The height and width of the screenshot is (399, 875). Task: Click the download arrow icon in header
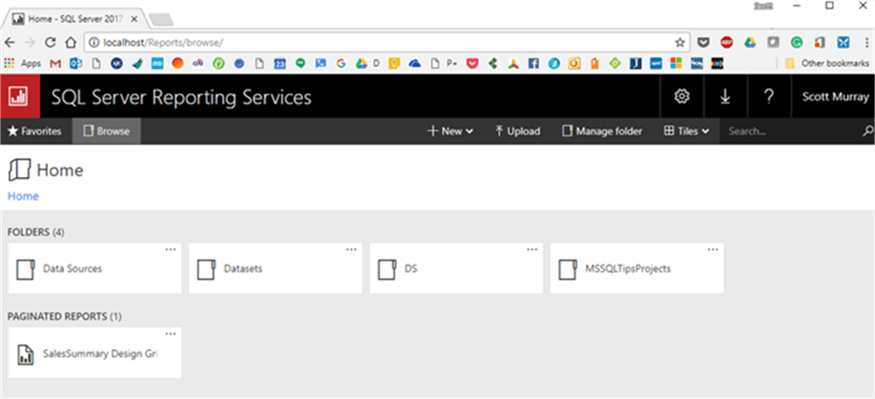point(725,97)
